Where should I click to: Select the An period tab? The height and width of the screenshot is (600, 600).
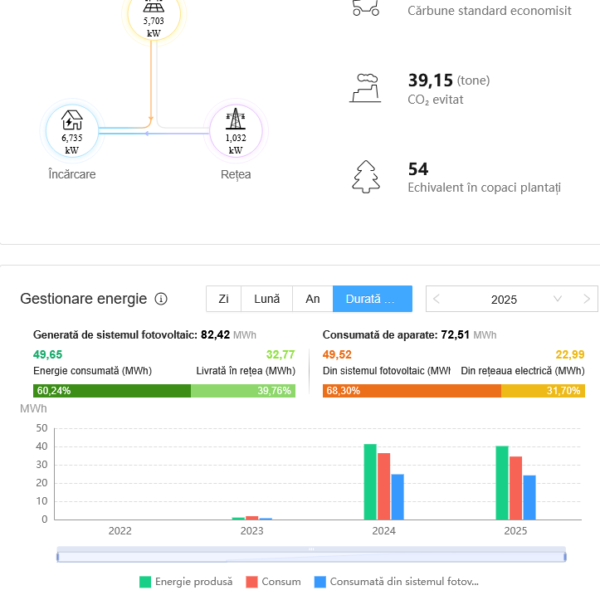(313, 299)
